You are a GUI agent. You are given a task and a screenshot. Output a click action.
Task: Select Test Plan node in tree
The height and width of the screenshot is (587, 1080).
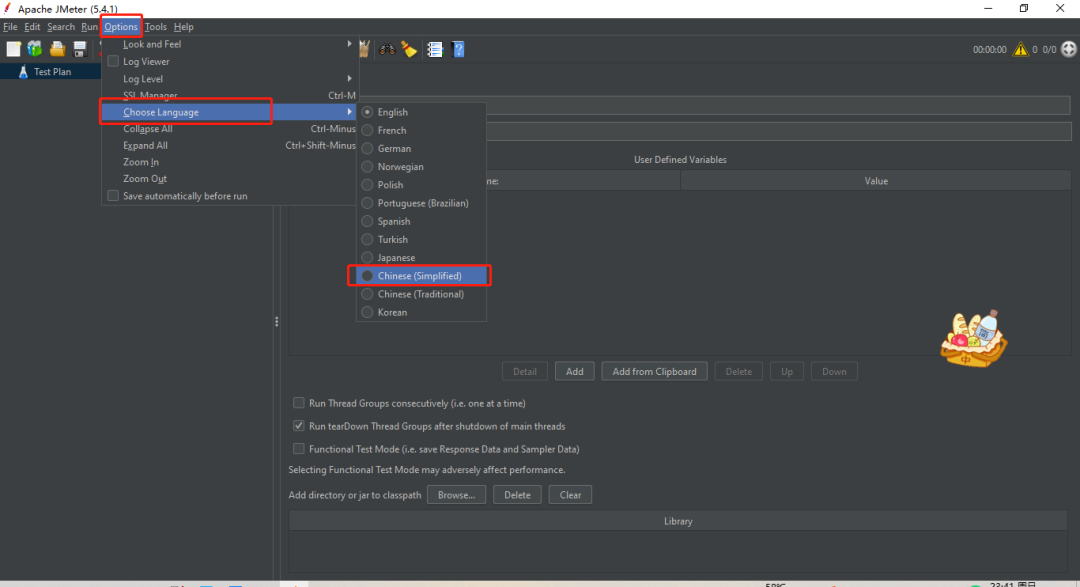point(52,72)
